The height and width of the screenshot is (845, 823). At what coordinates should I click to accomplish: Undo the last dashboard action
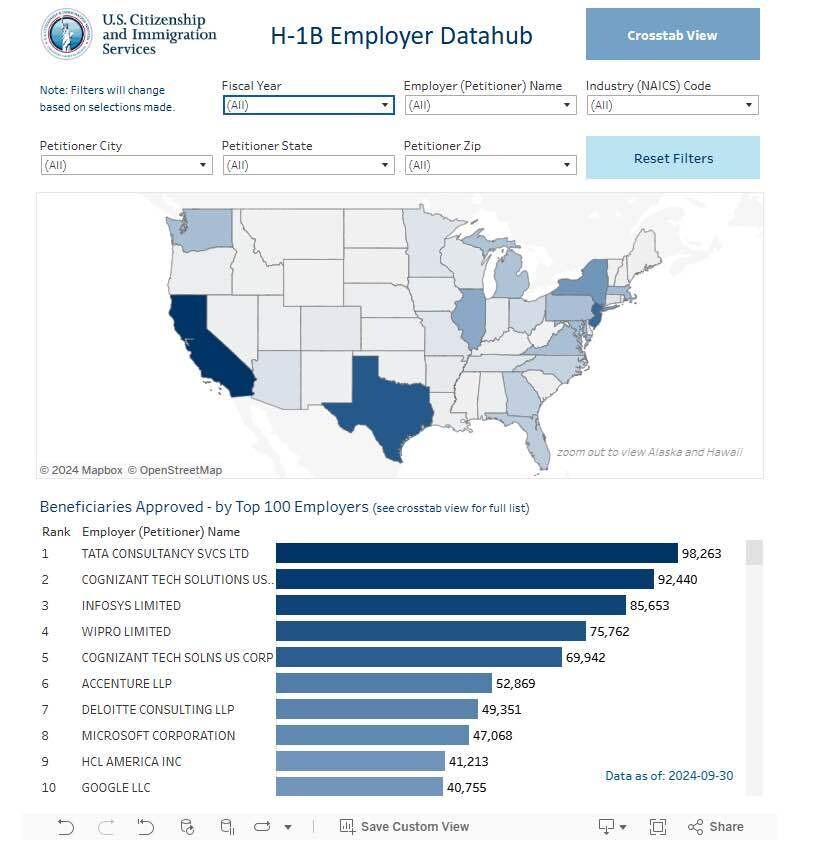coord(65,827)
